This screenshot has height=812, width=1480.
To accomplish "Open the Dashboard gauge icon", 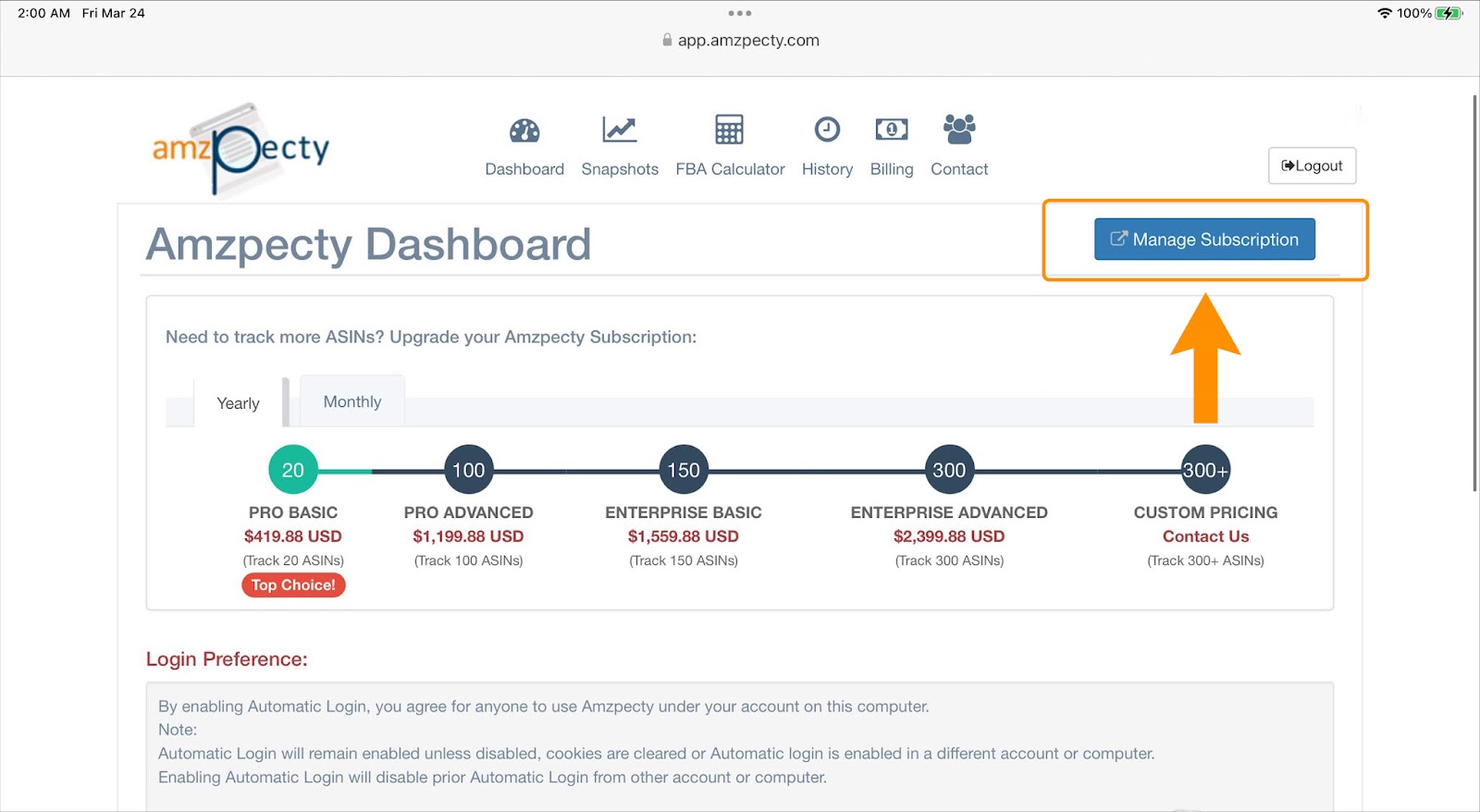I will [524, 130].
